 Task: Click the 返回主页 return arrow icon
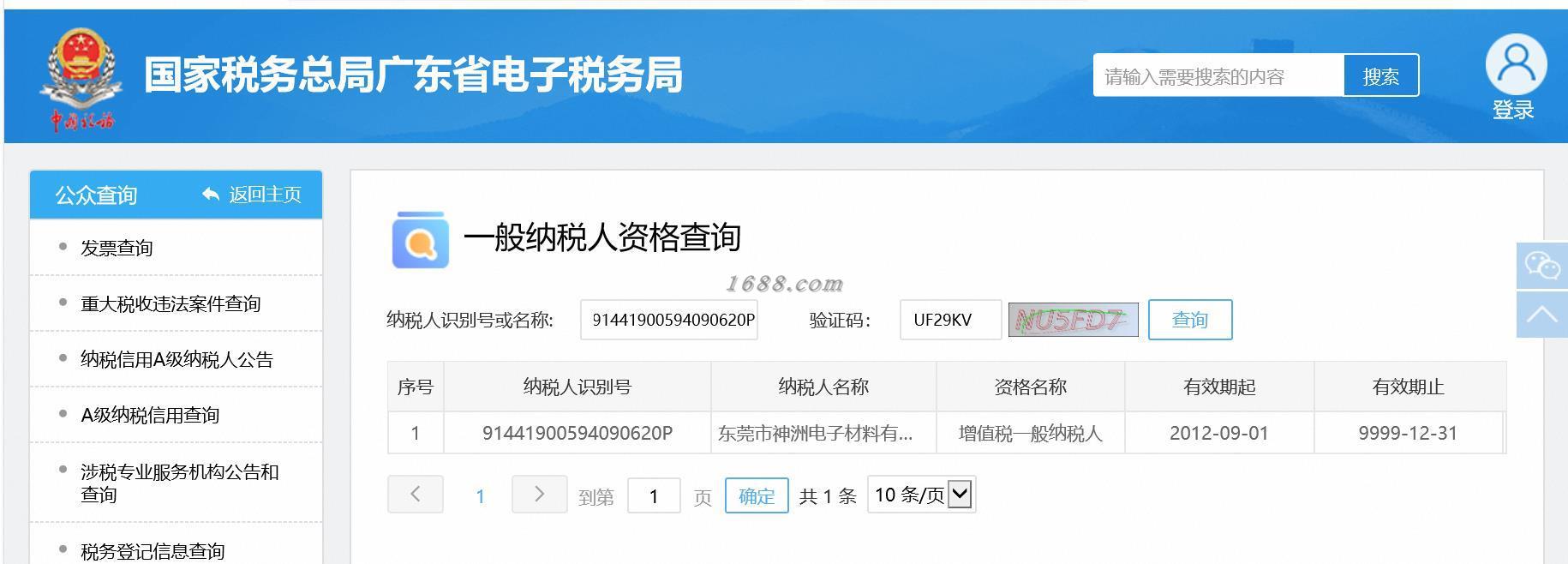211,195
